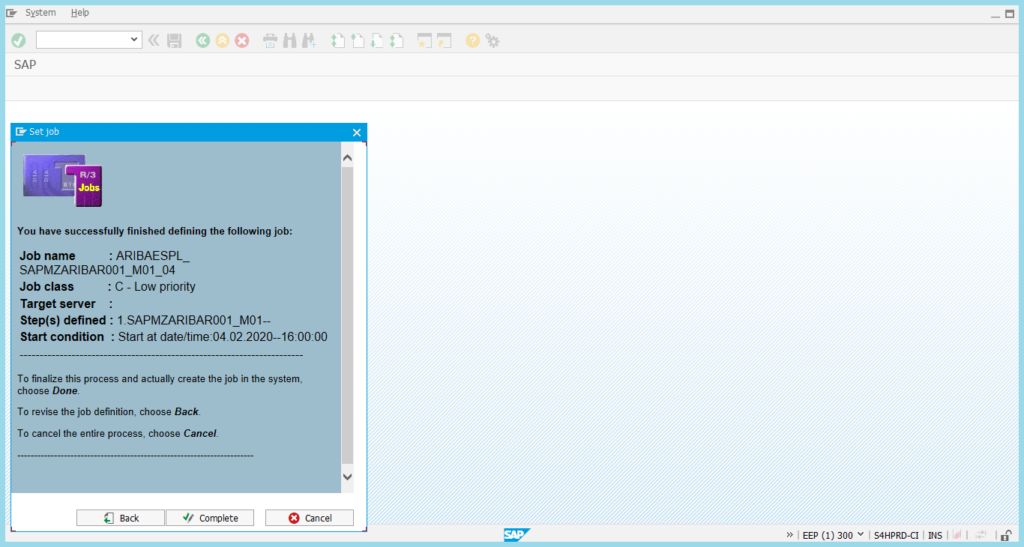This screenshot has height=547, width=1024.
Task: Open the System menu
Action: tap(40, 12)
